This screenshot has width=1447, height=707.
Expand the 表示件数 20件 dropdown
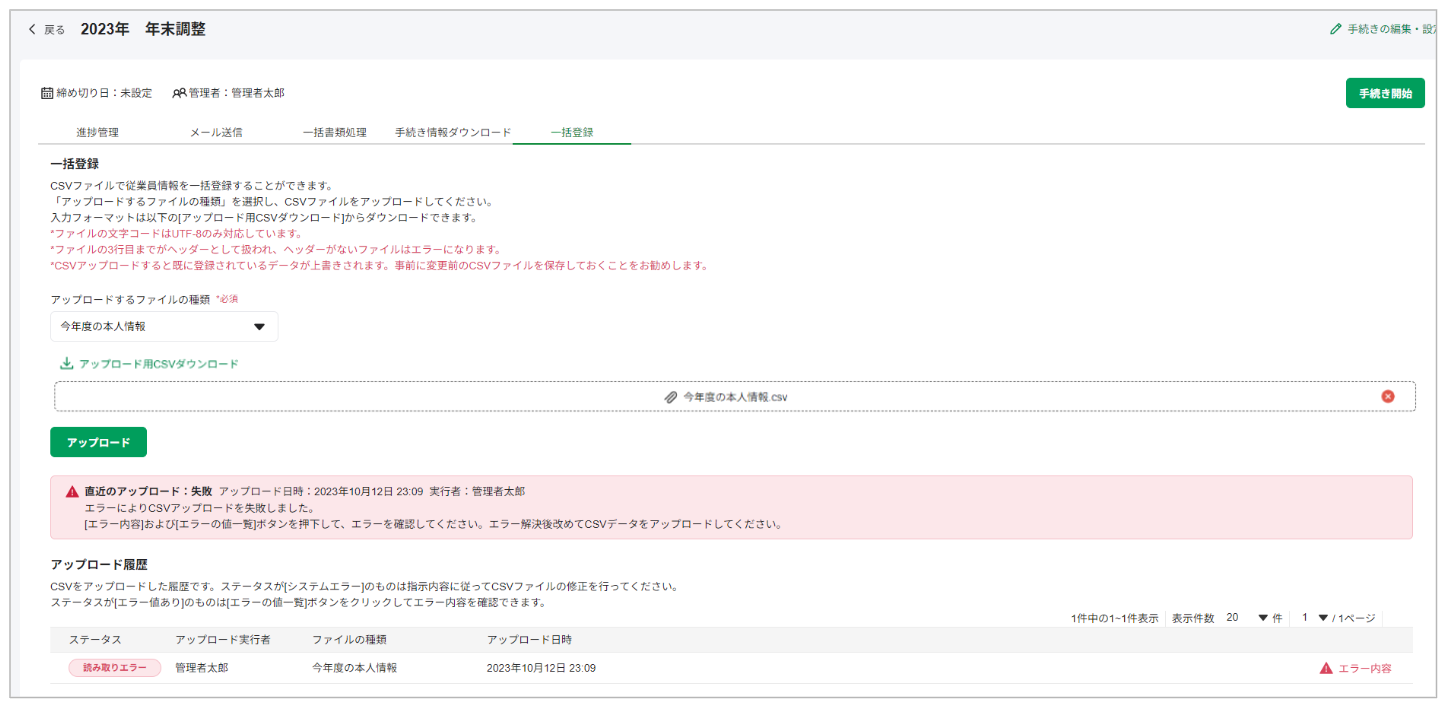click(1262, 618)
